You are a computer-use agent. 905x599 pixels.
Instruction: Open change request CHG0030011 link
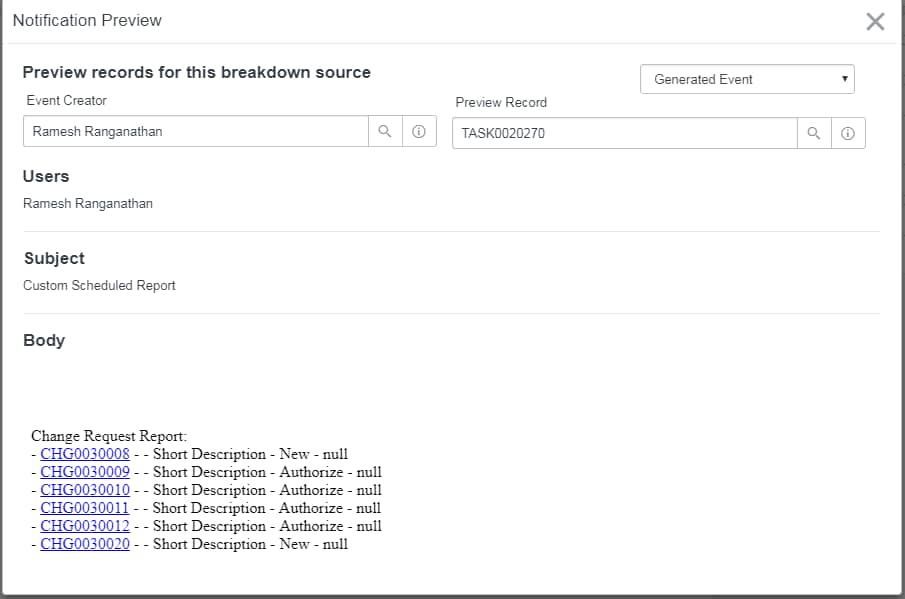[84, 508]
